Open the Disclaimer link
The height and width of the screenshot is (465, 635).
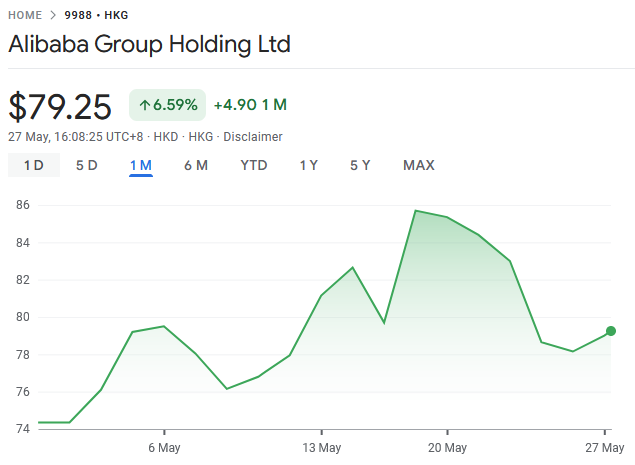[253, 137]
